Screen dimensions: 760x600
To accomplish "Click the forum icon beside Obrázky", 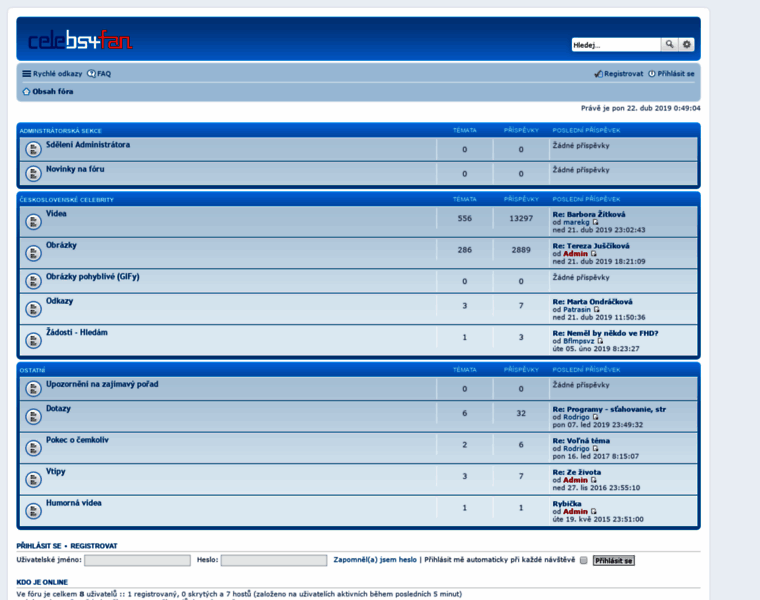I will click(x=33, y=253).
